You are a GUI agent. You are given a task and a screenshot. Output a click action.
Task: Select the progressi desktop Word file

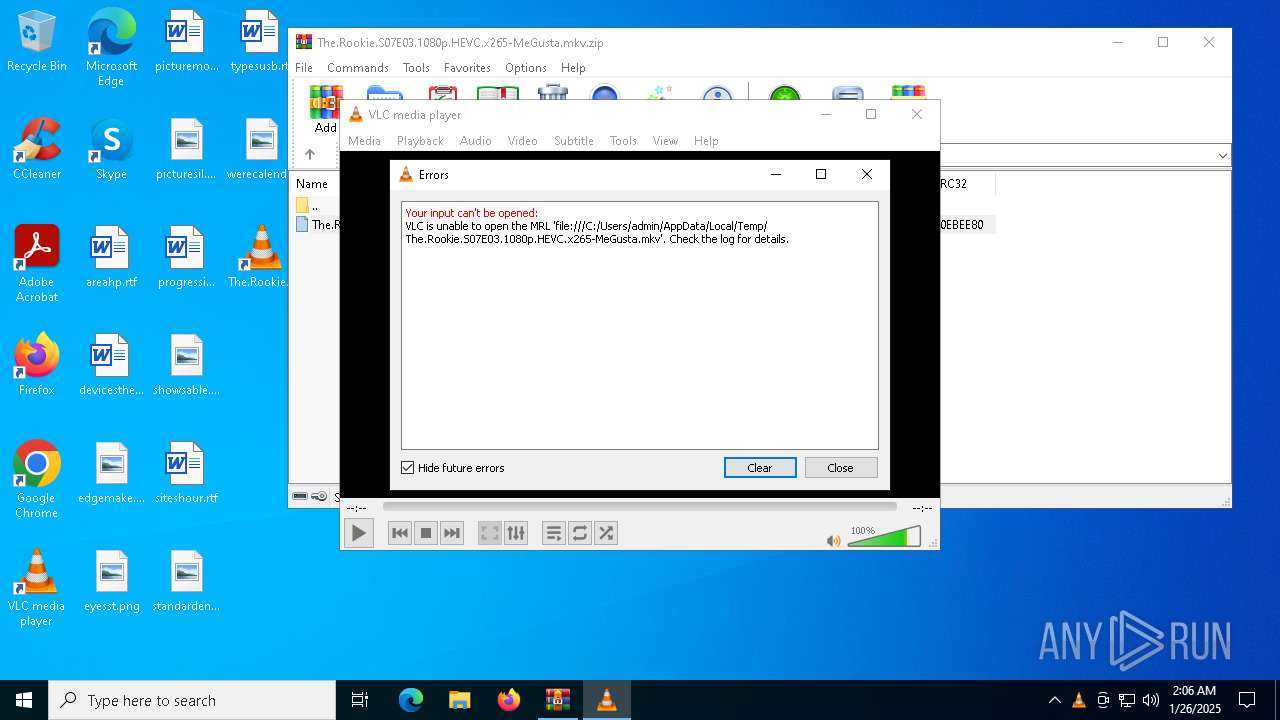point(186,257)
